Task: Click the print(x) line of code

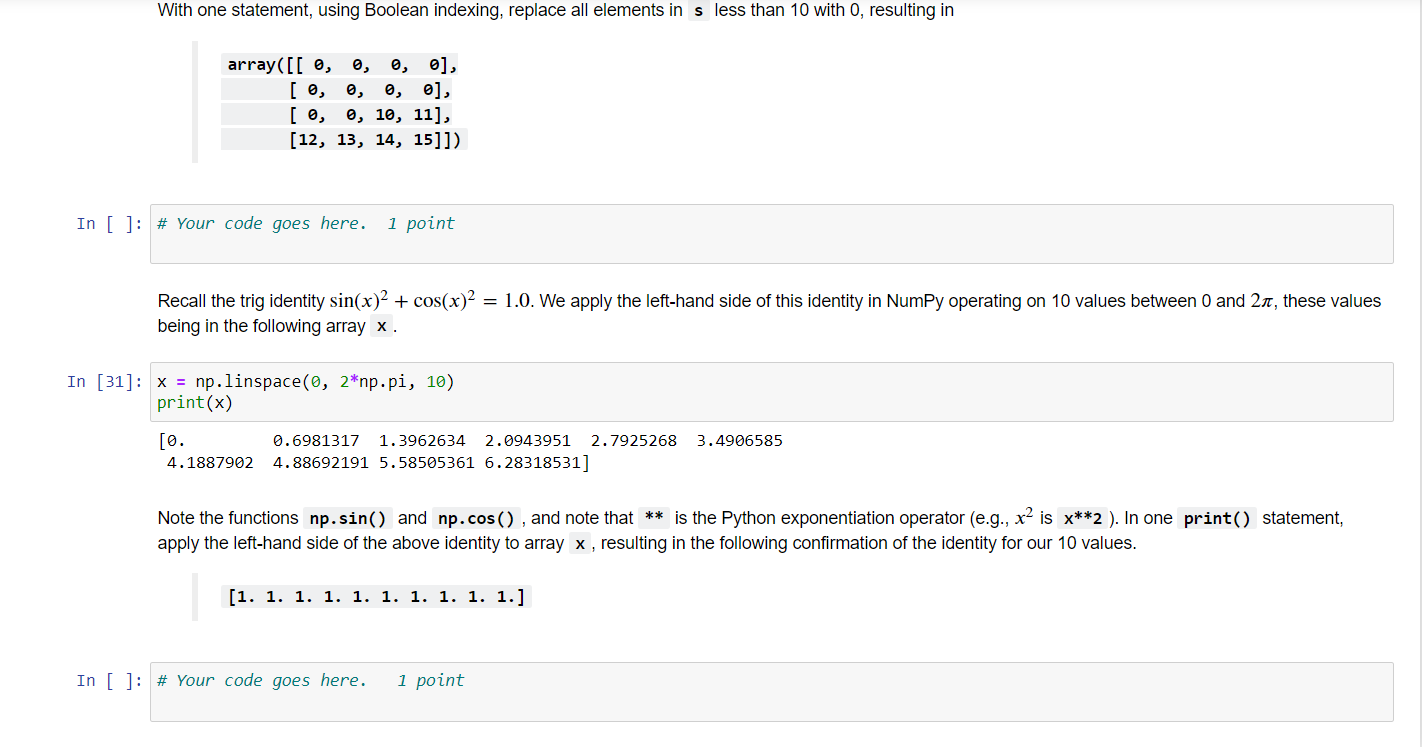Action: (x=197, y=402)
